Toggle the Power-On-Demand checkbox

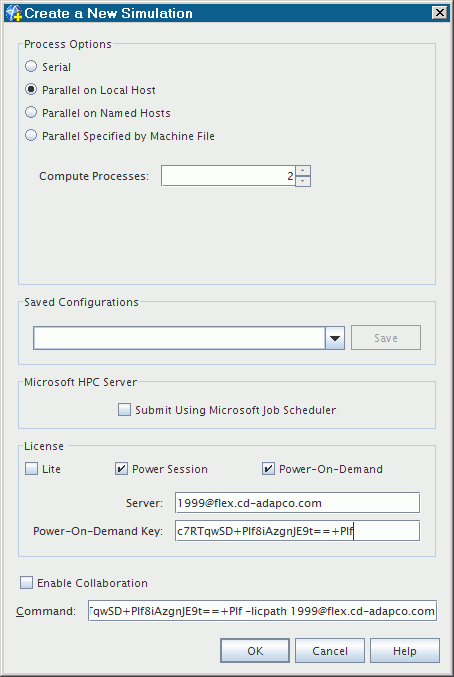[x=268, y=469]
